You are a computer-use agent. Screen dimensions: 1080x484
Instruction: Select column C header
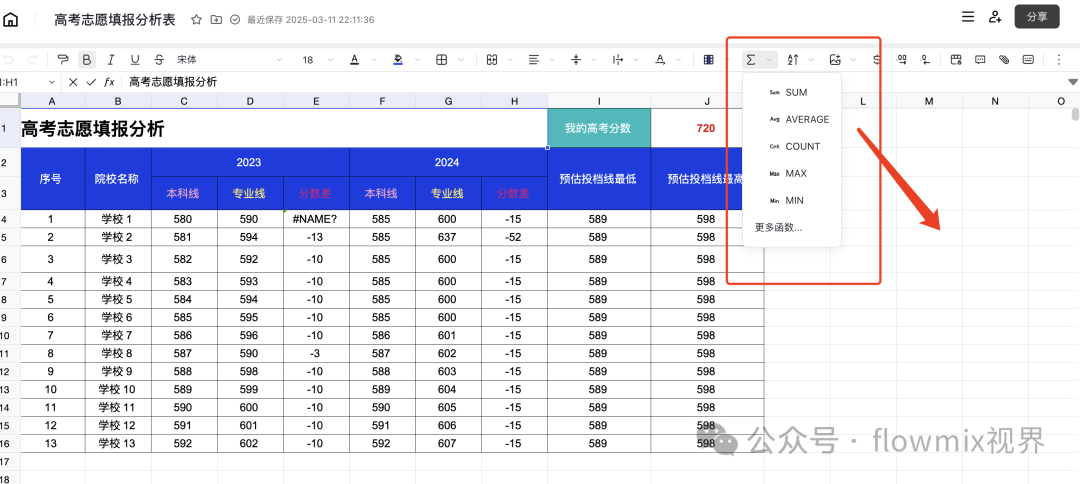click(184, 101)
